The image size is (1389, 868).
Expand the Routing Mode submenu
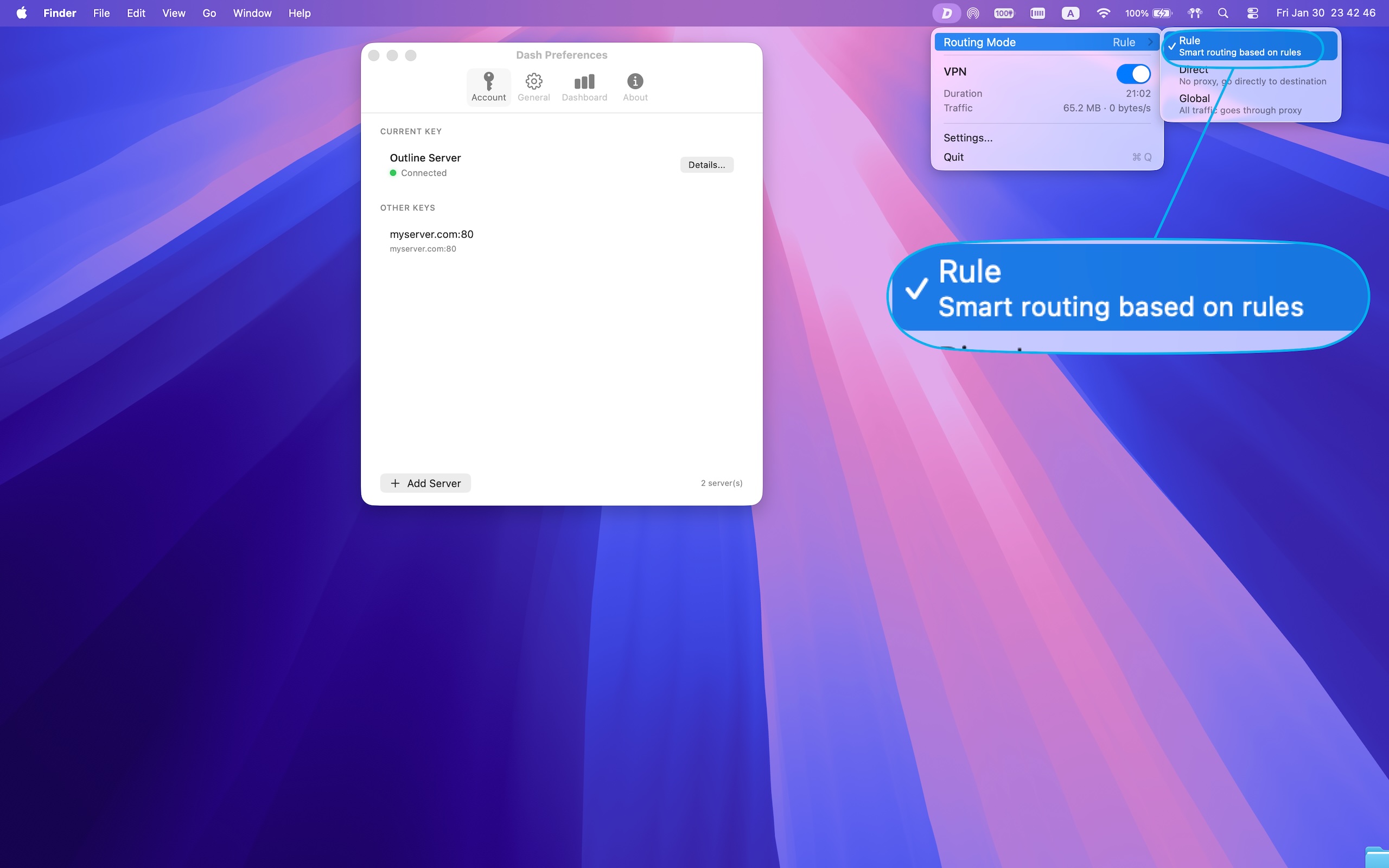tap(1046, 42)
